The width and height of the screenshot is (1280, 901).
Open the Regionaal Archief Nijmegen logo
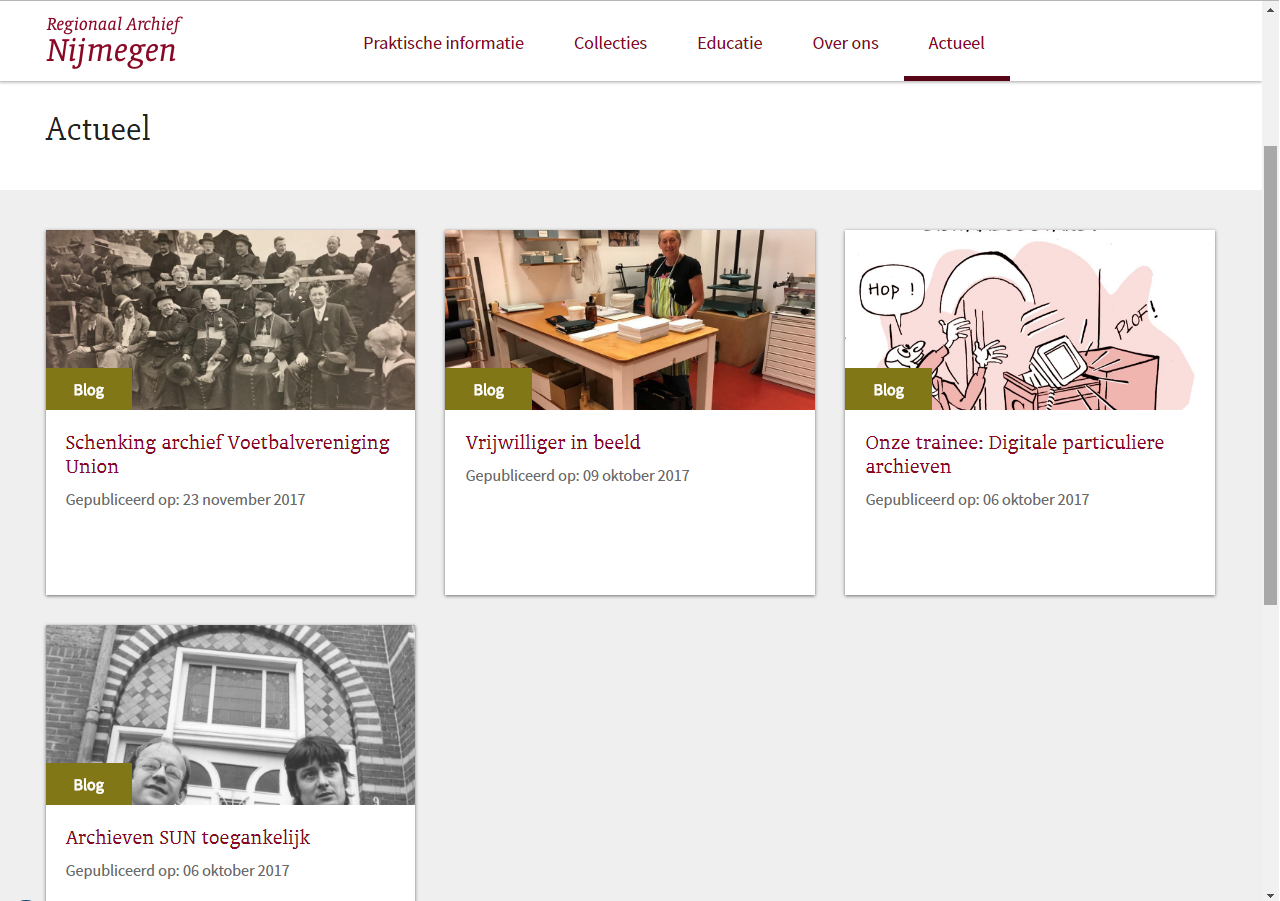pos(114,40)
